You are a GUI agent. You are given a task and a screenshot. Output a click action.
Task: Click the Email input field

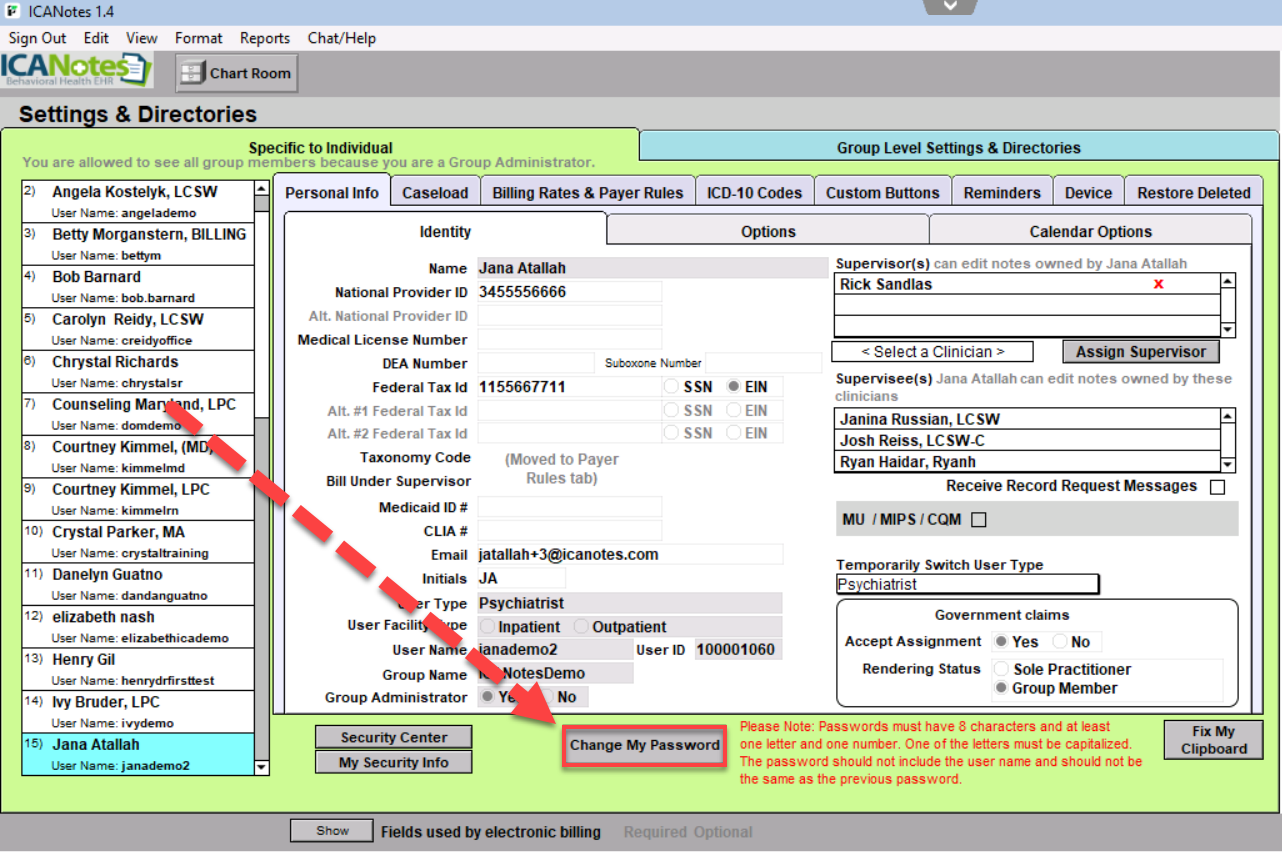pyautogui.click(x=629, y=555)
